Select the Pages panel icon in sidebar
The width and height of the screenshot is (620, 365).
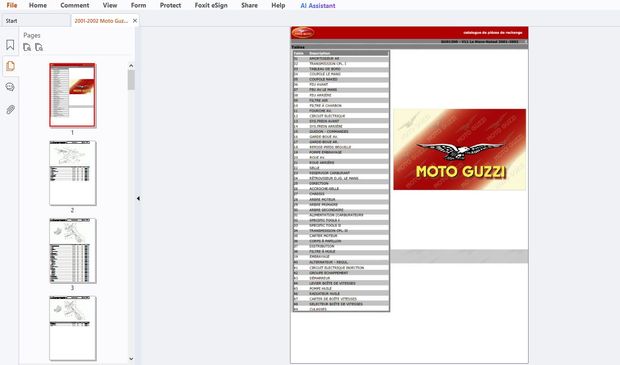point(10,66)
